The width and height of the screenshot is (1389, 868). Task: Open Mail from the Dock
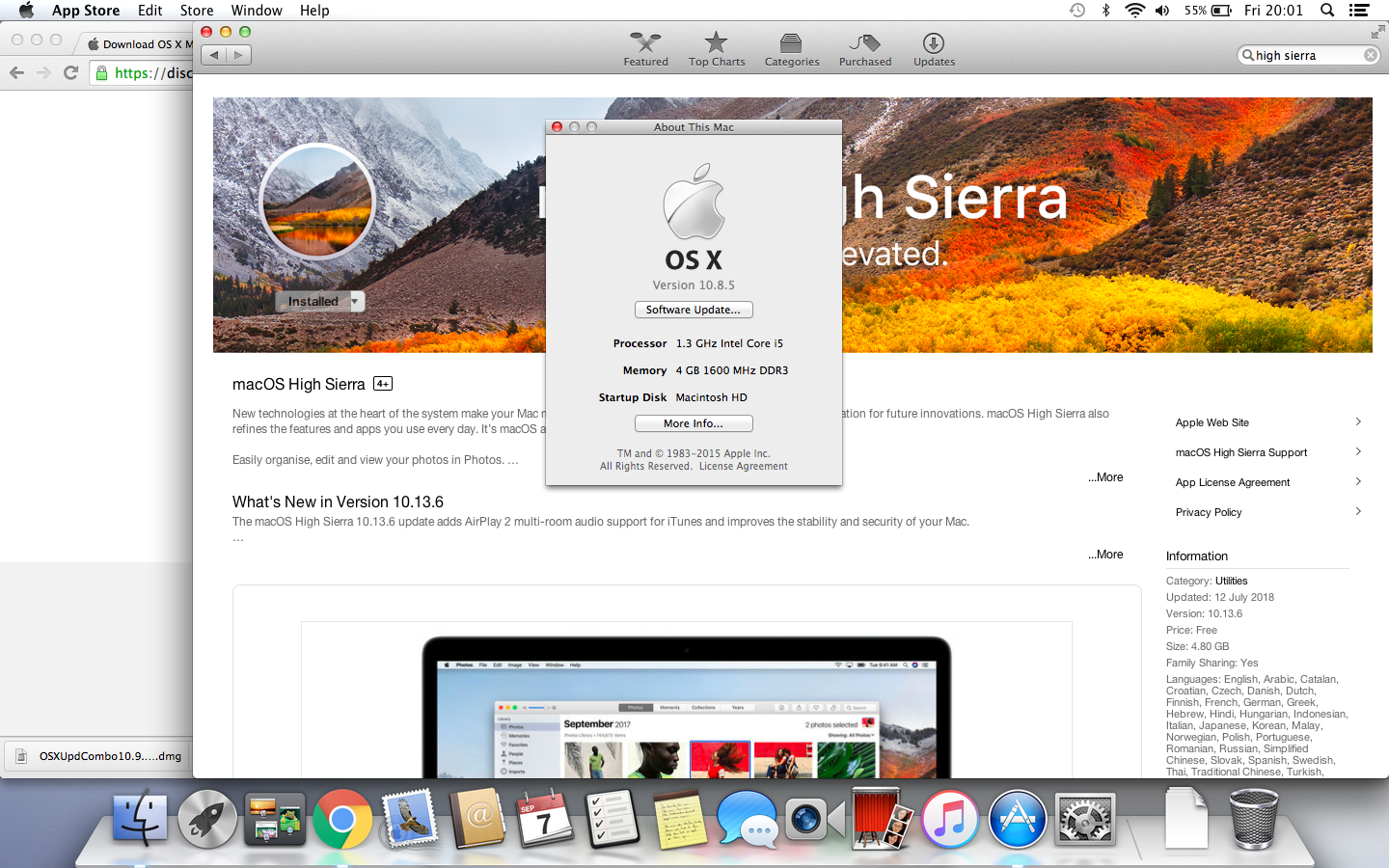pos(410,820)
